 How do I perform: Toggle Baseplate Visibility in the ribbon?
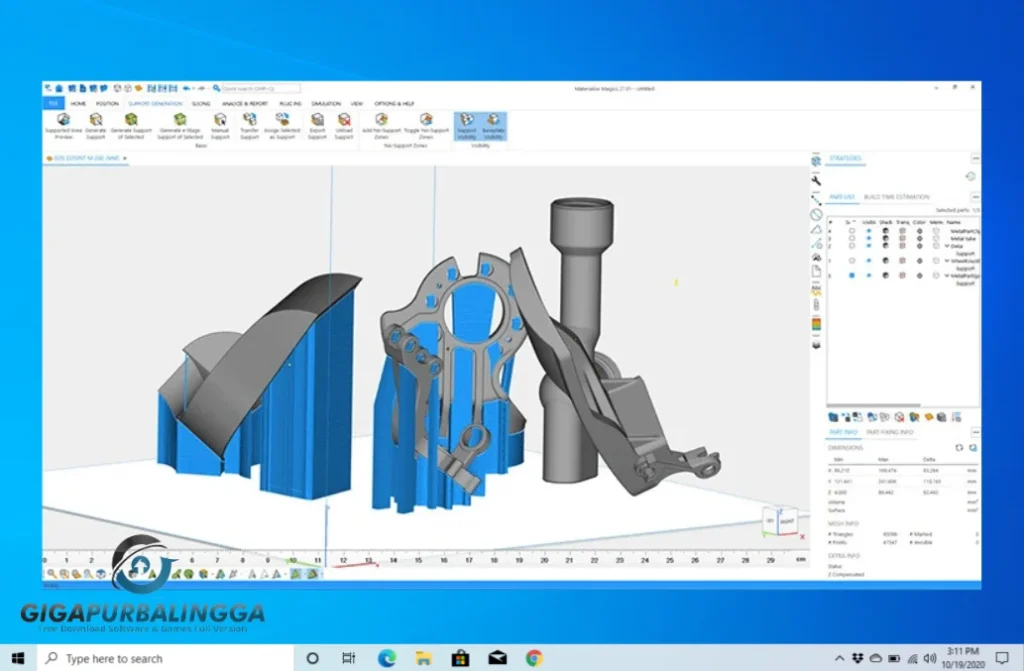click(495, 122)
